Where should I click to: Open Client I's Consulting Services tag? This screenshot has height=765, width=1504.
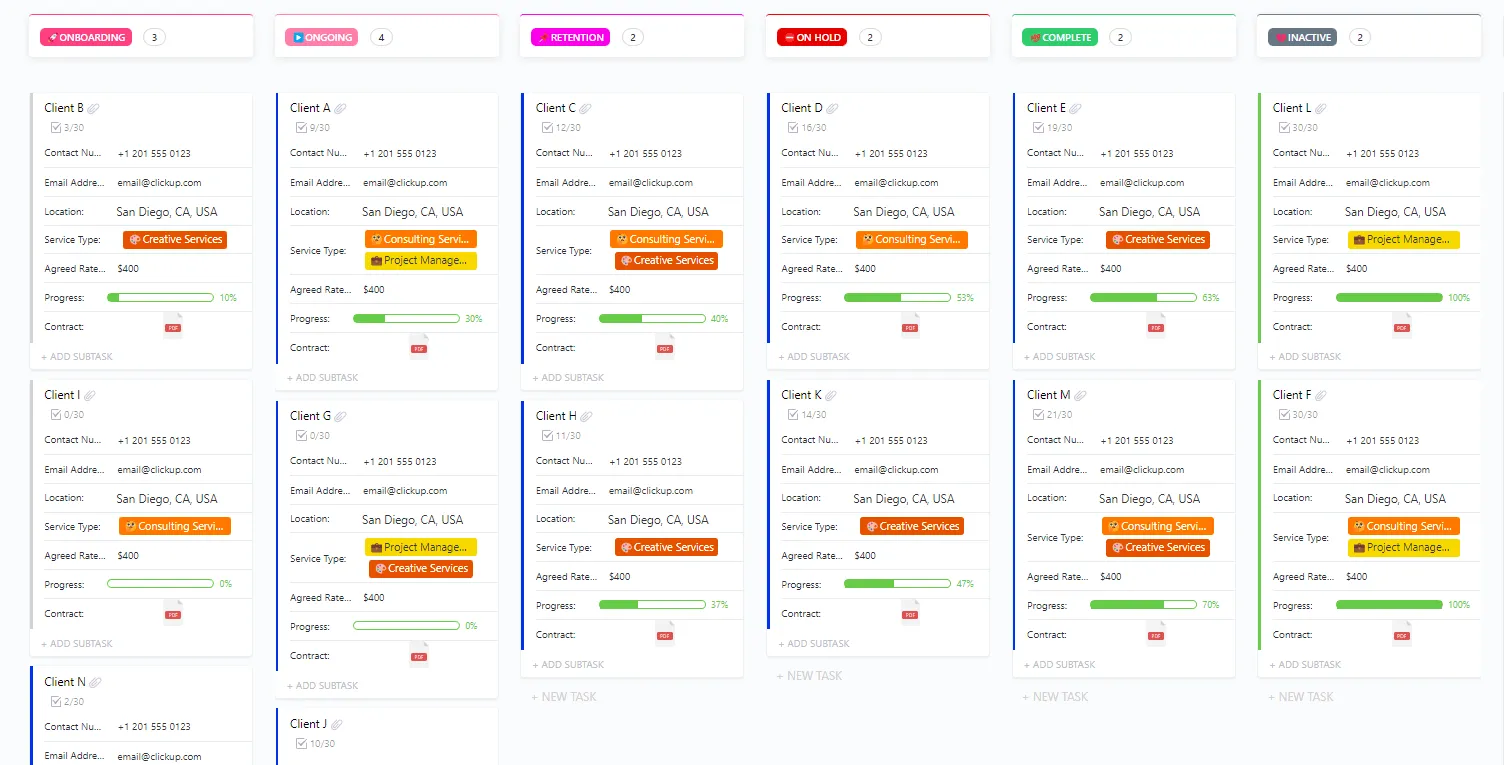click(175, 526)
